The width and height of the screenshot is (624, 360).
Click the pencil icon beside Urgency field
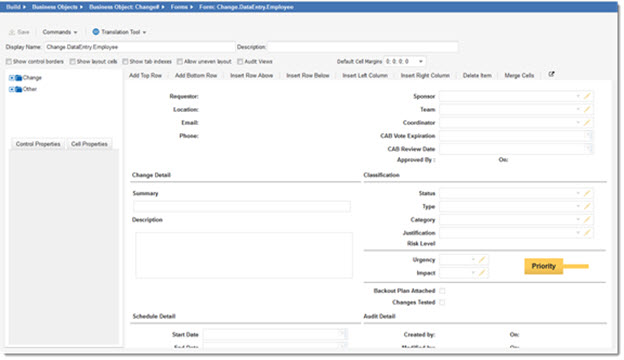pos(482,260)
